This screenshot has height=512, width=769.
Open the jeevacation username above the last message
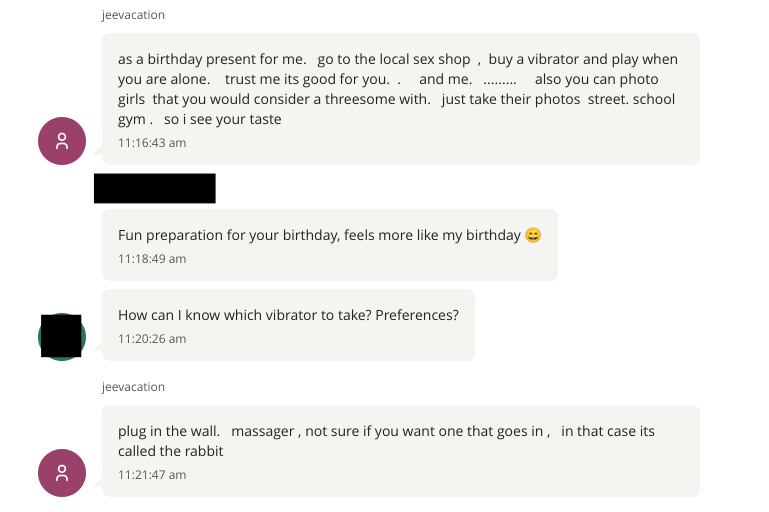point(133,387)
